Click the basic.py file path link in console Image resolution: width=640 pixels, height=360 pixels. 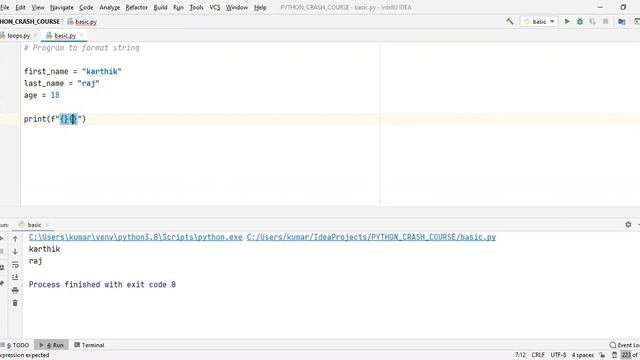point(371,237)
